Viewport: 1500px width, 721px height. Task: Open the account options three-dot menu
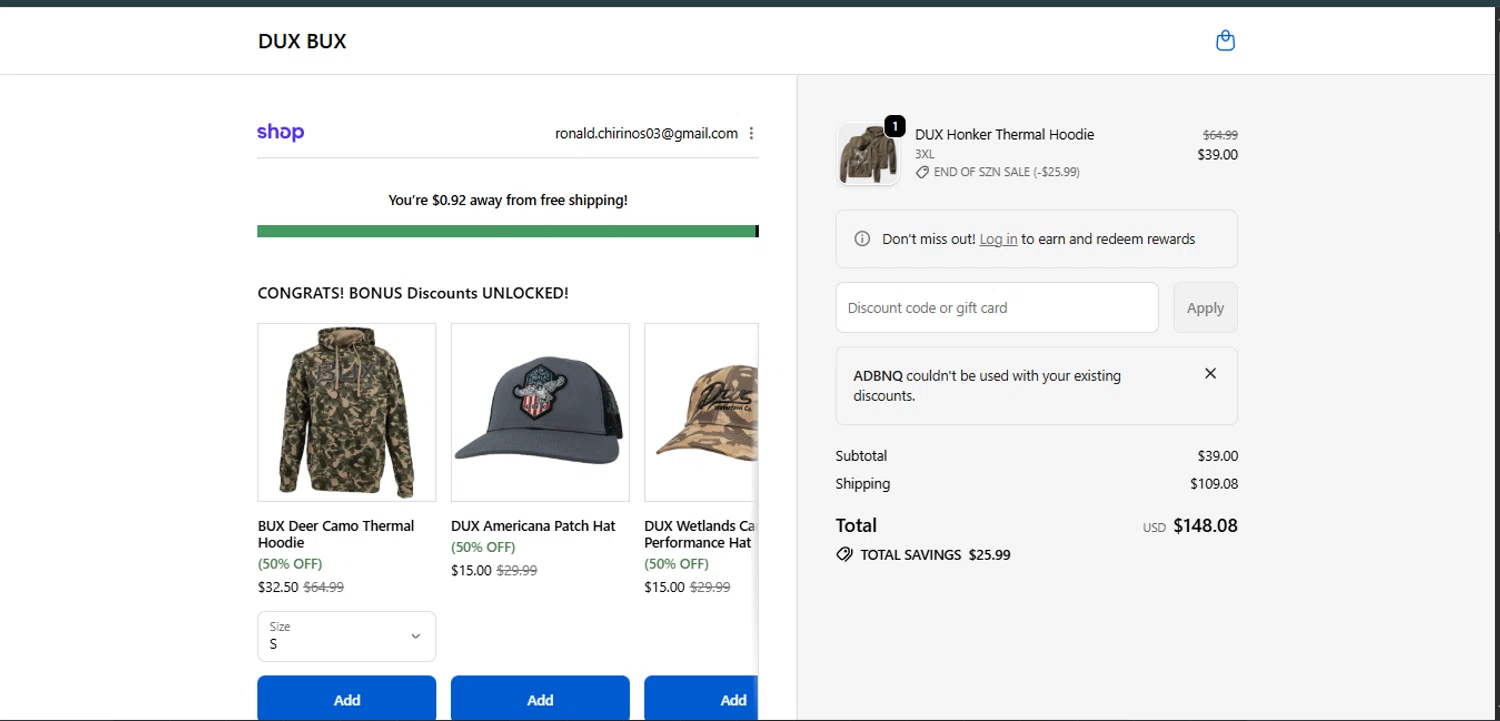(x=751, y=133)
